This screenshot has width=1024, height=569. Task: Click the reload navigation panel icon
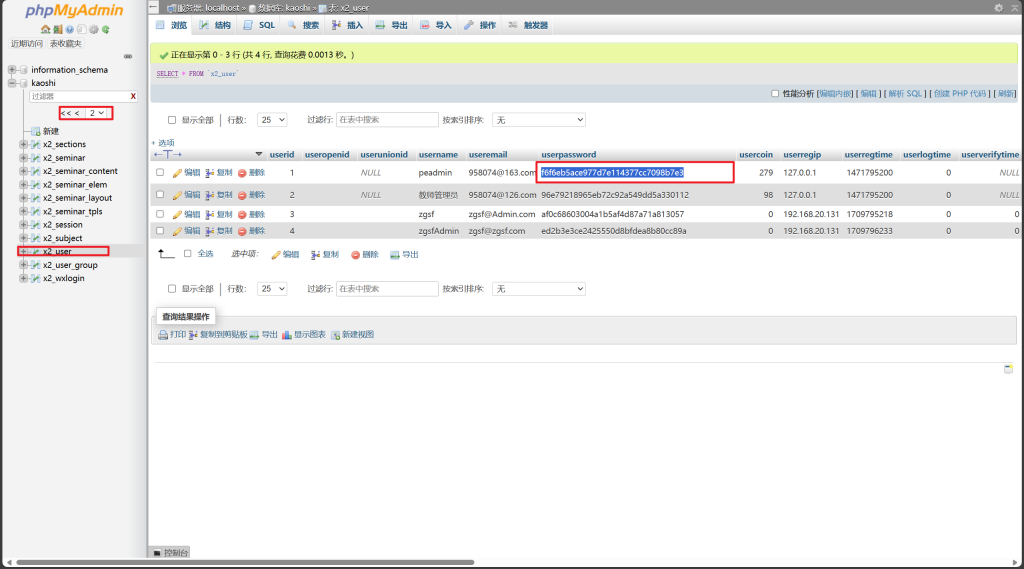[x=105, y=30]
